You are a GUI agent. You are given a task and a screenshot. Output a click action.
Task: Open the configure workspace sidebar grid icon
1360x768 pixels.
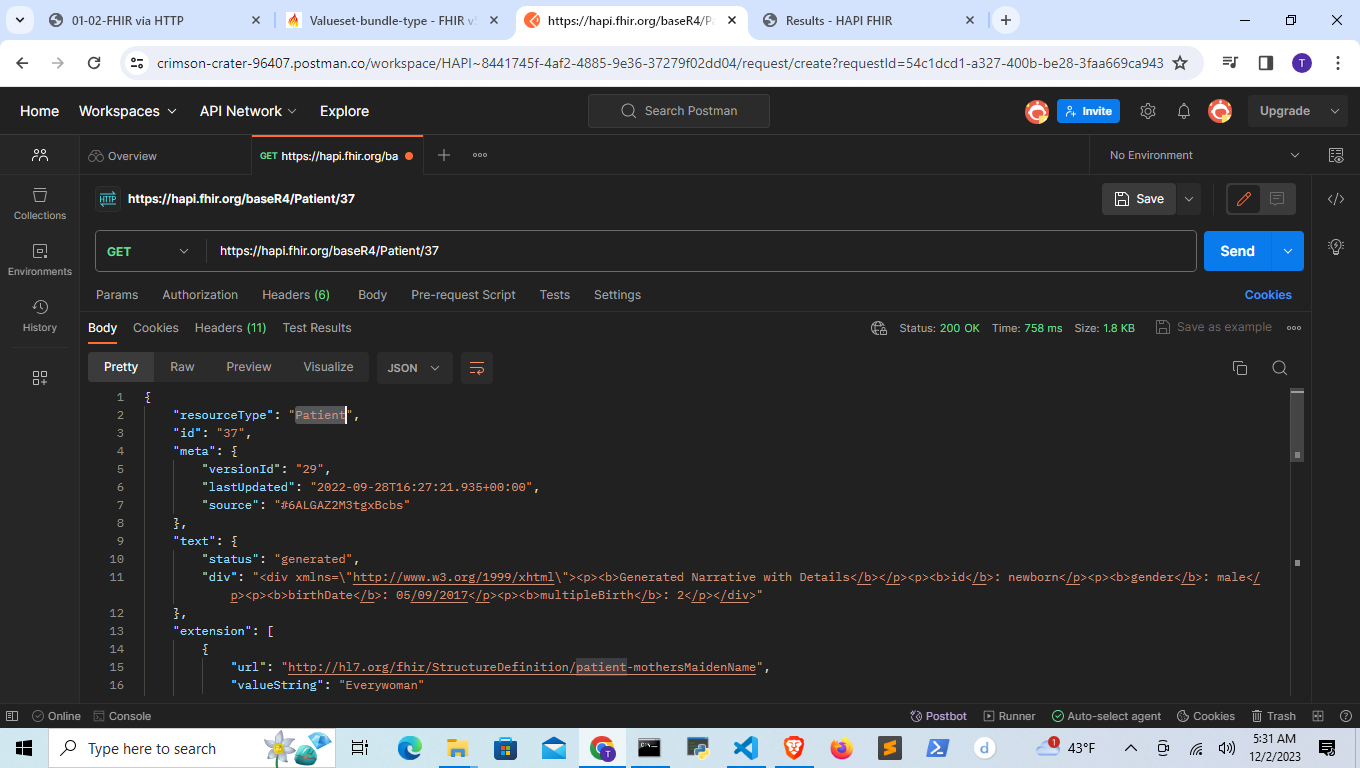click(x=40, y=377)
